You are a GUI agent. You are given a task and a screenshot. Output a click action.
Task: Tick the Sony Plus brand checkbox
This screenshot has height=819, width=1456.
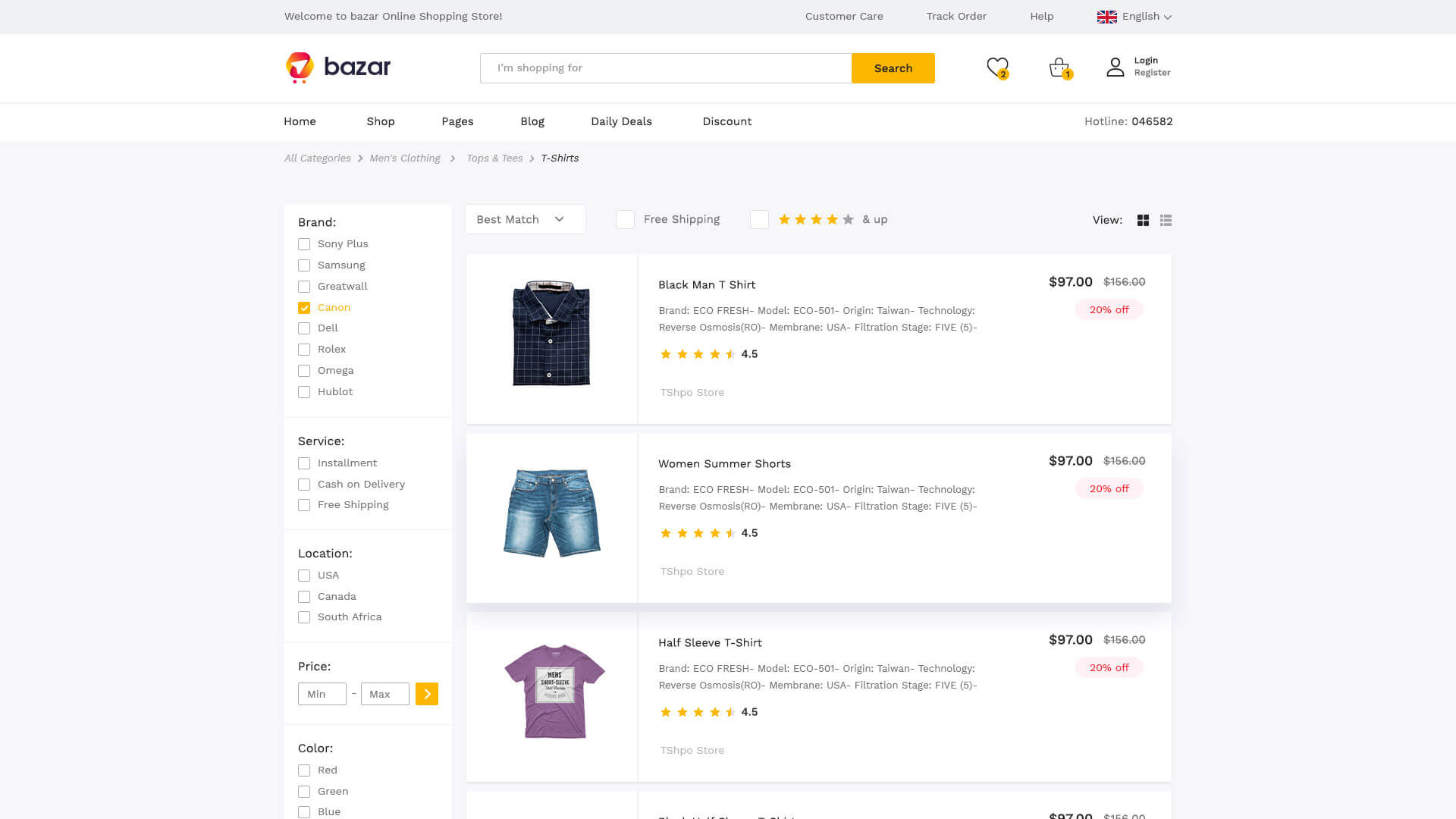pyautogui.click(x=304, y=244)
